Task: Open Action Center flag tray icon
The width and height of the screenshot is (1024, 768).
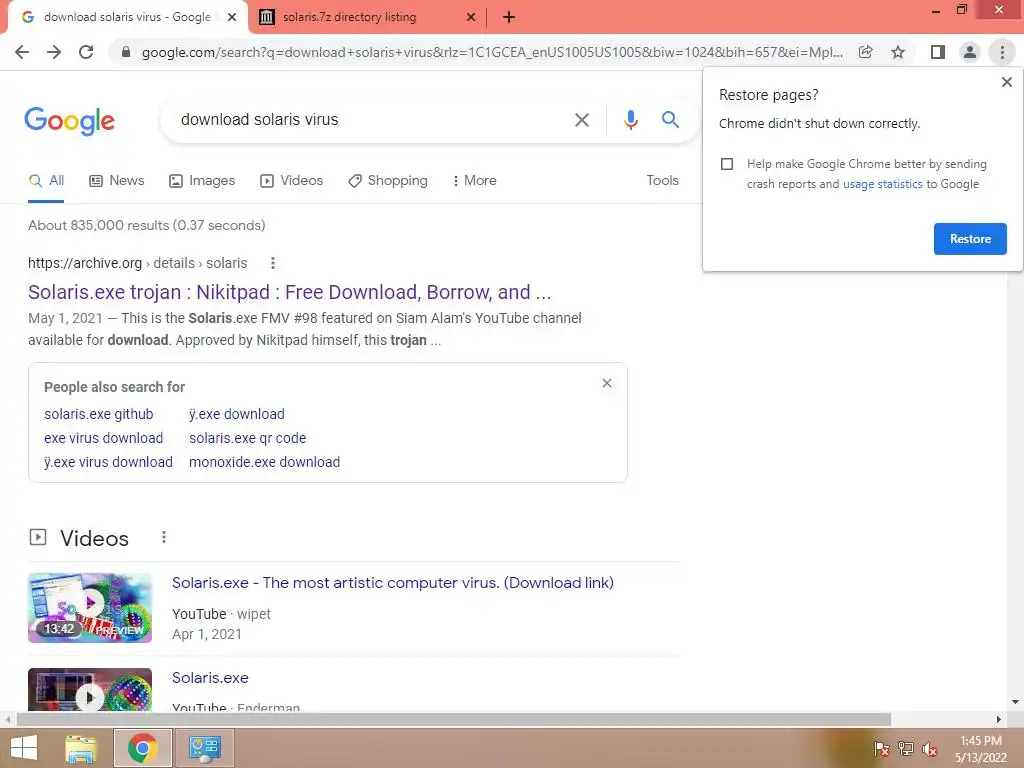Action: click(881, 749)
